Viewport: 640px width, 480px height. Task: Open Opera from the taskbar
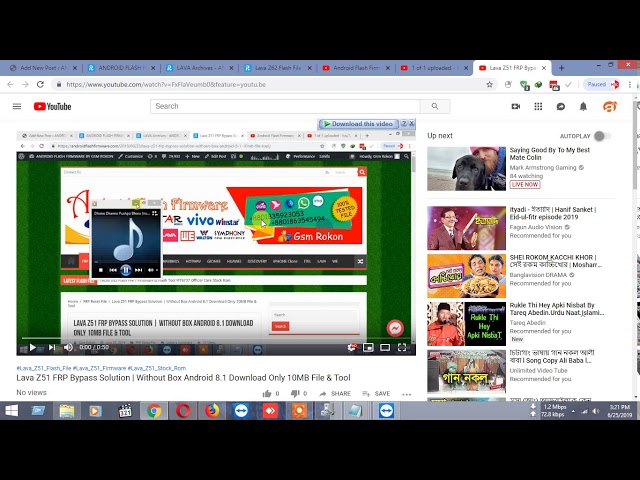pos(182,411)
